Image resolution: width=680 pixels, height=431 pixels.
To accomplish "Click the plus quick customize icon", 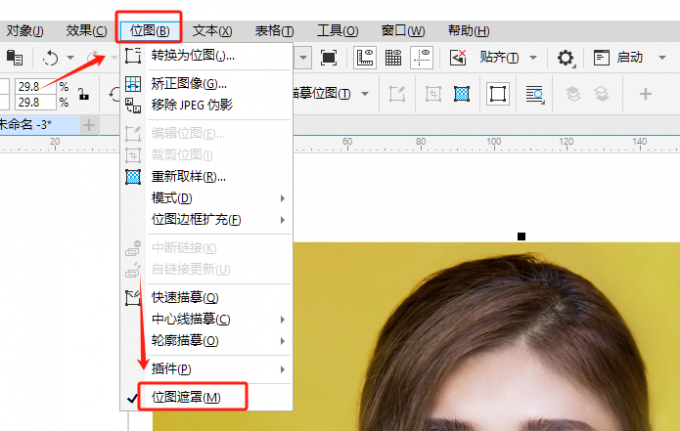I will click(645, 94).
